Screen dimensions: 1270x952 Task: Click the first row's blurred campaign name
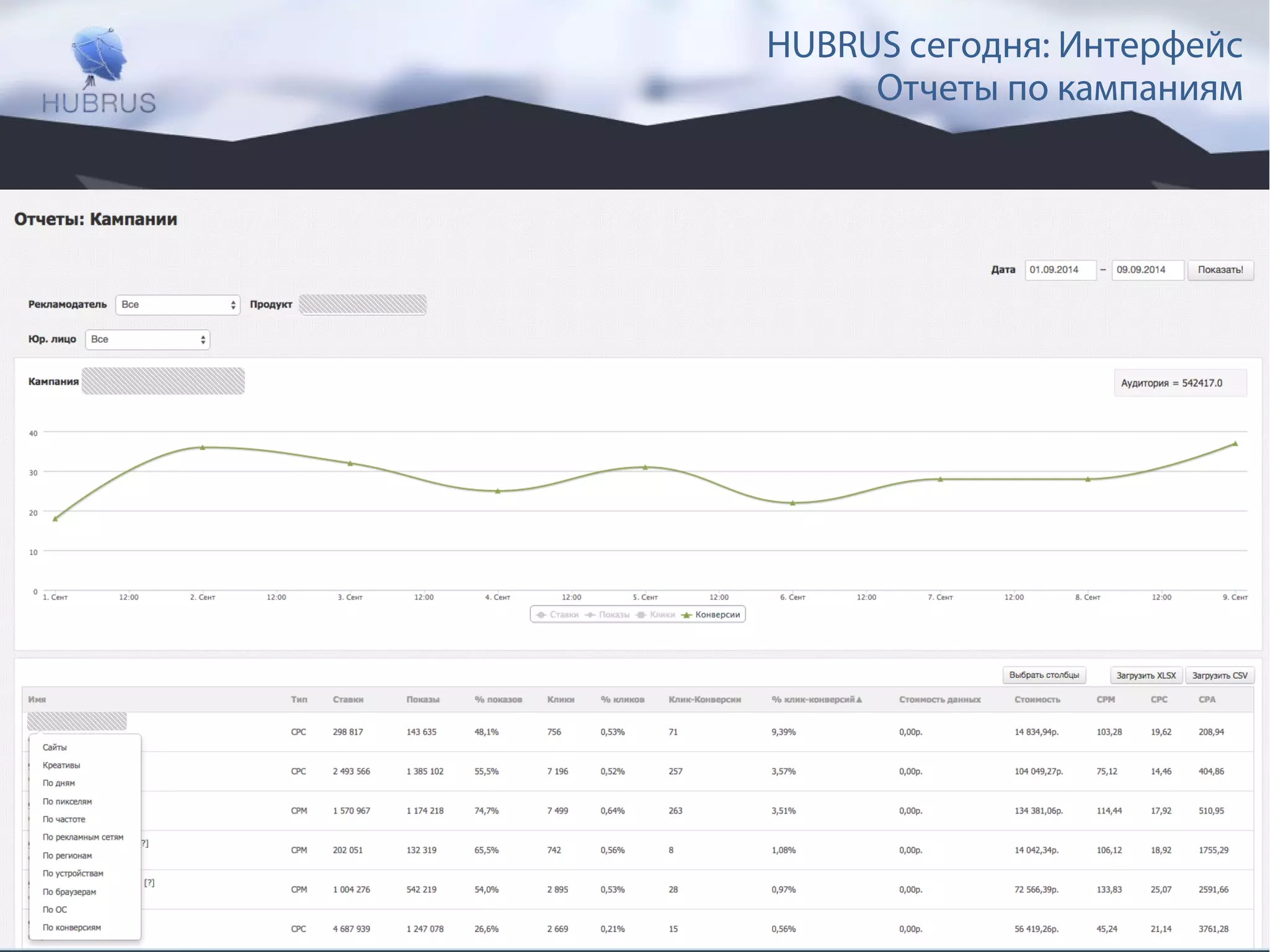[x=77, y=721]
